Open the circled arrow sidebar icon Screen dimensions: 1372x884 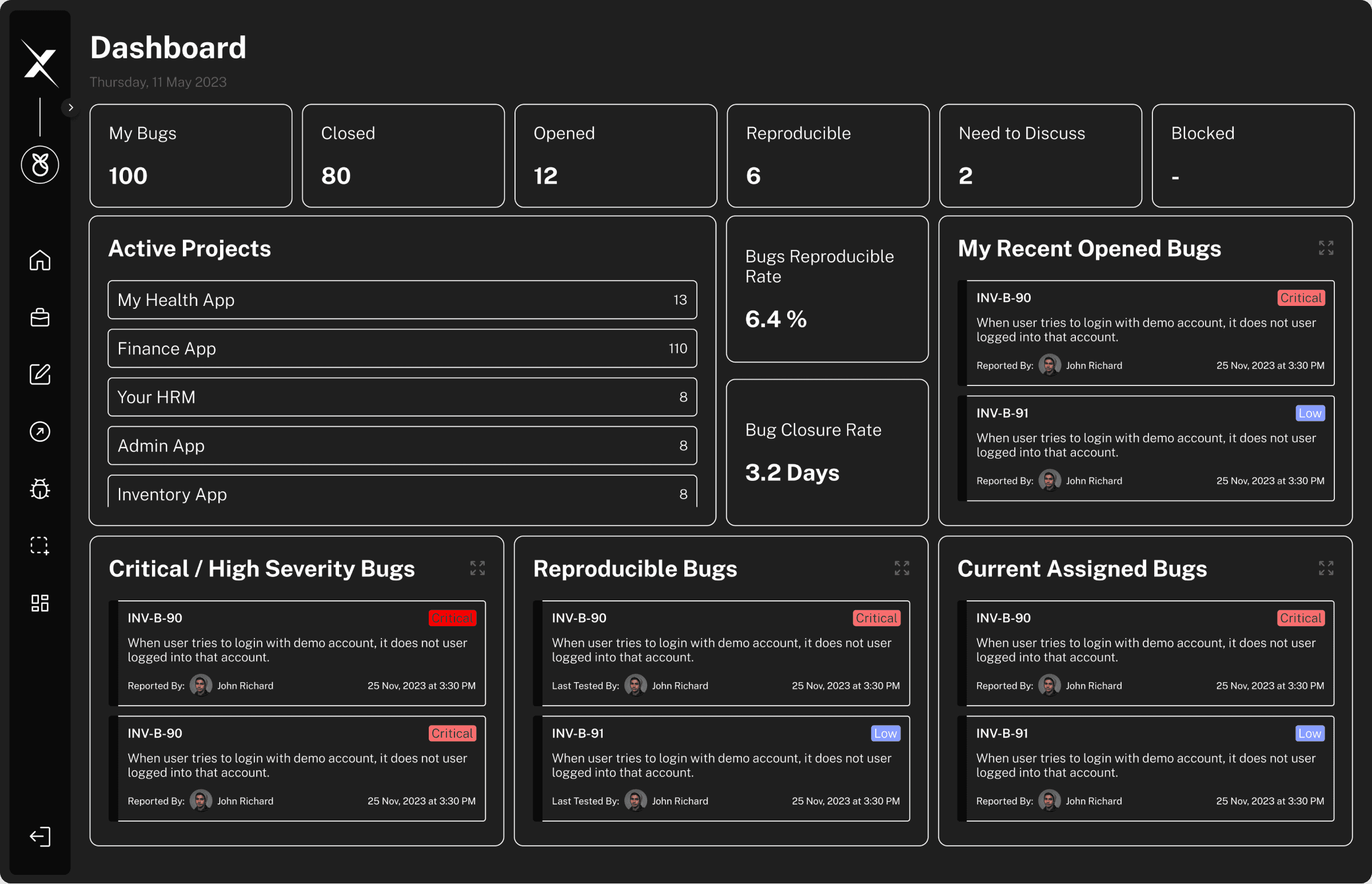(39, 432)
